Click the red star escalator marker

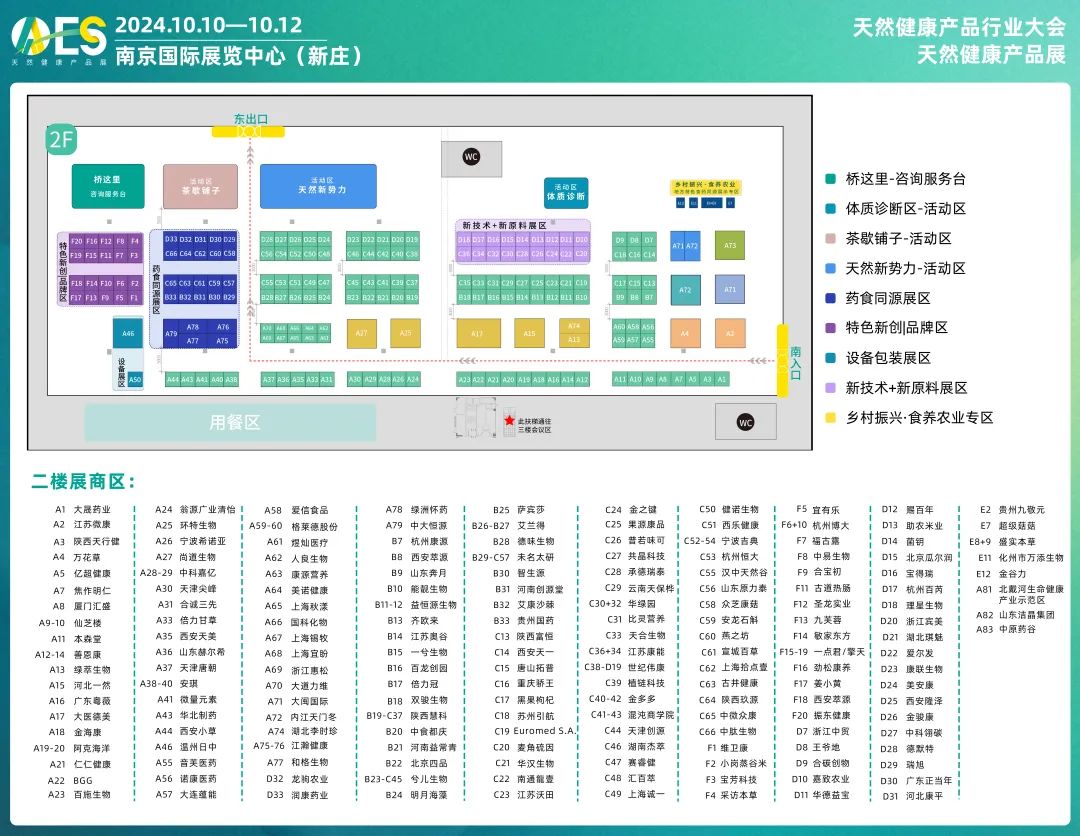(509, 420)
